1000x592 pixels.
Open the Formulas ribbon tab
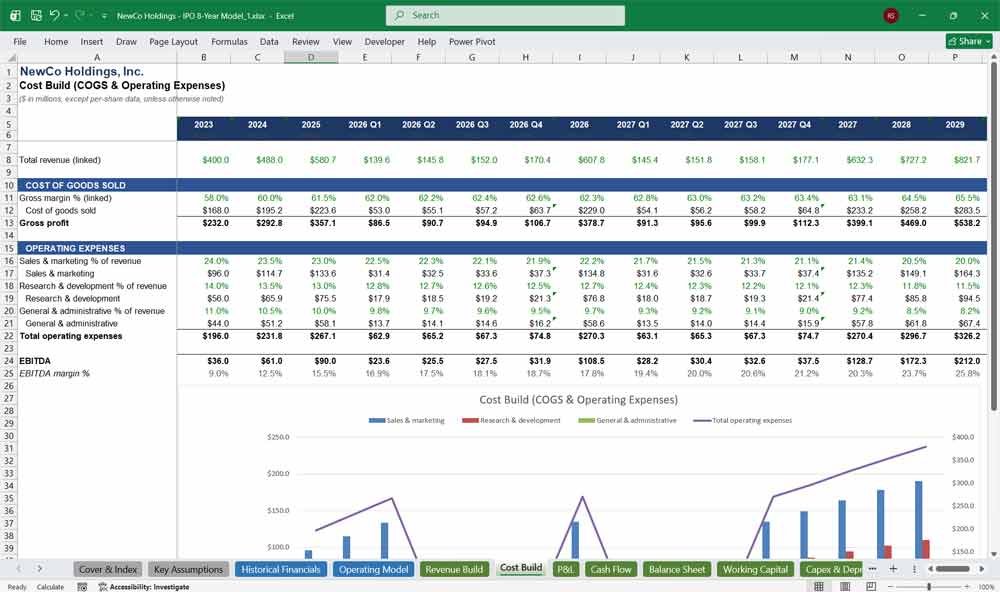point(229,41)
